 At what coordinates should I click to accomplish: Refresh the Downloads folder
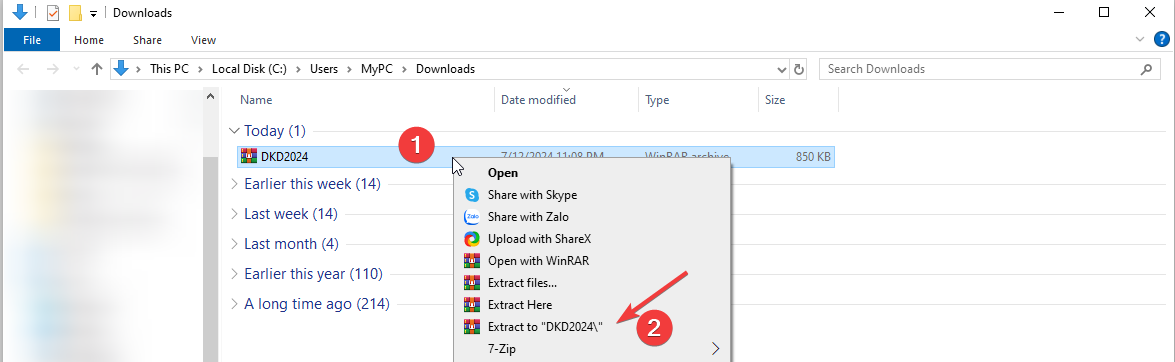(x=799, y=69)
